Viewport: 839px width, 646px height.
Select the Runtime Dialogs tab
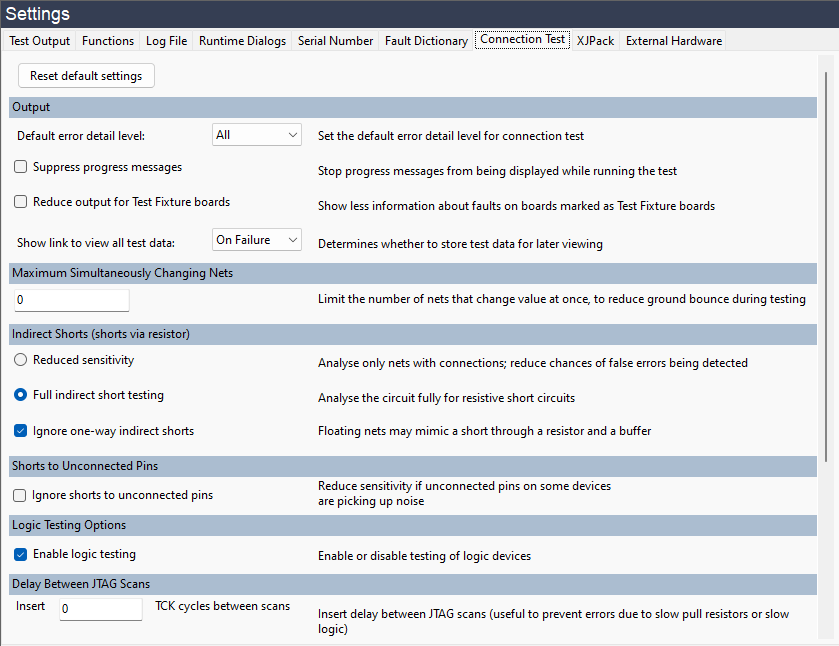pos(242,41)
